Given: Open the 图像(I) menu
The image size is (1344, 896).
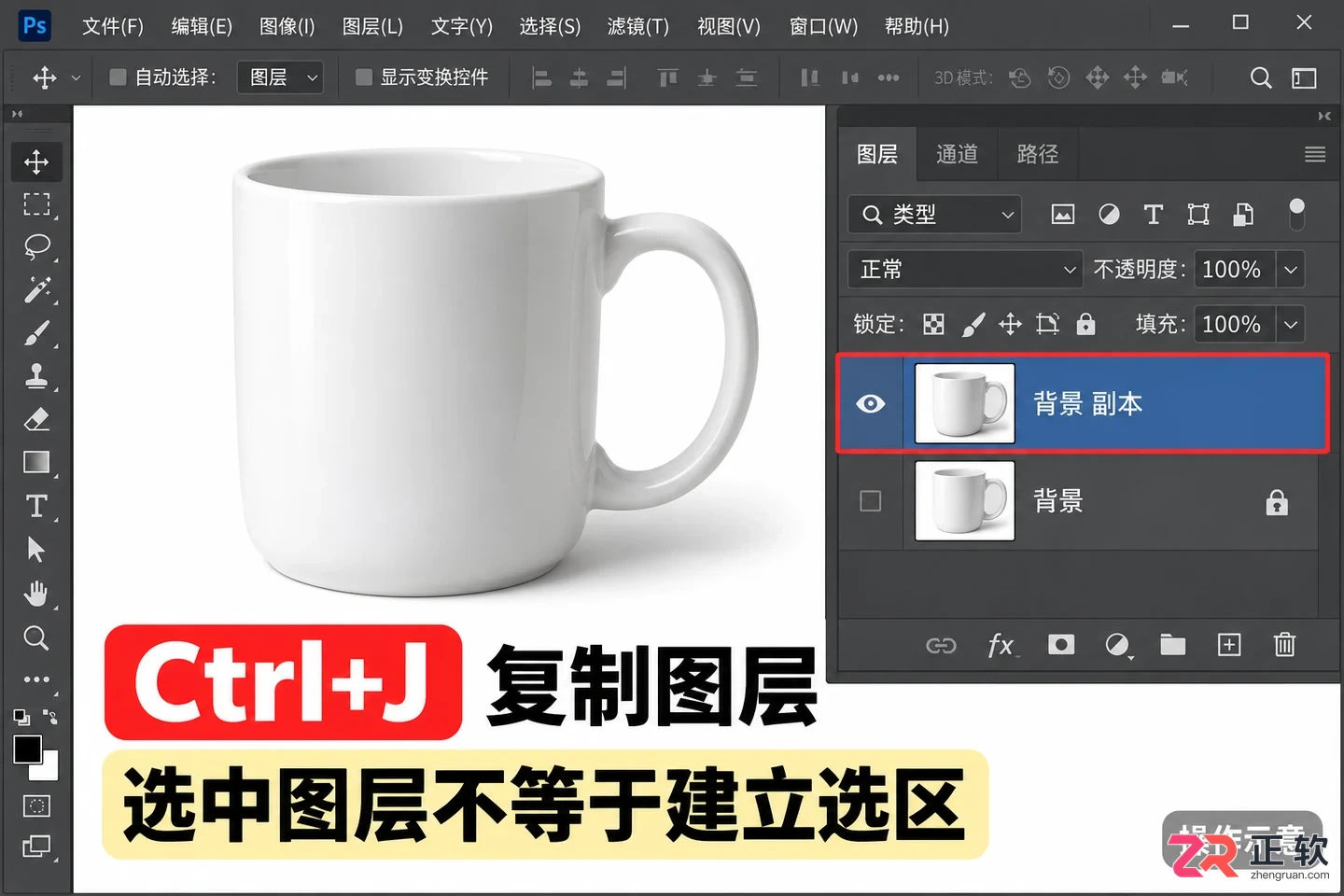Looking at the screenshot, I should point(287,26).
